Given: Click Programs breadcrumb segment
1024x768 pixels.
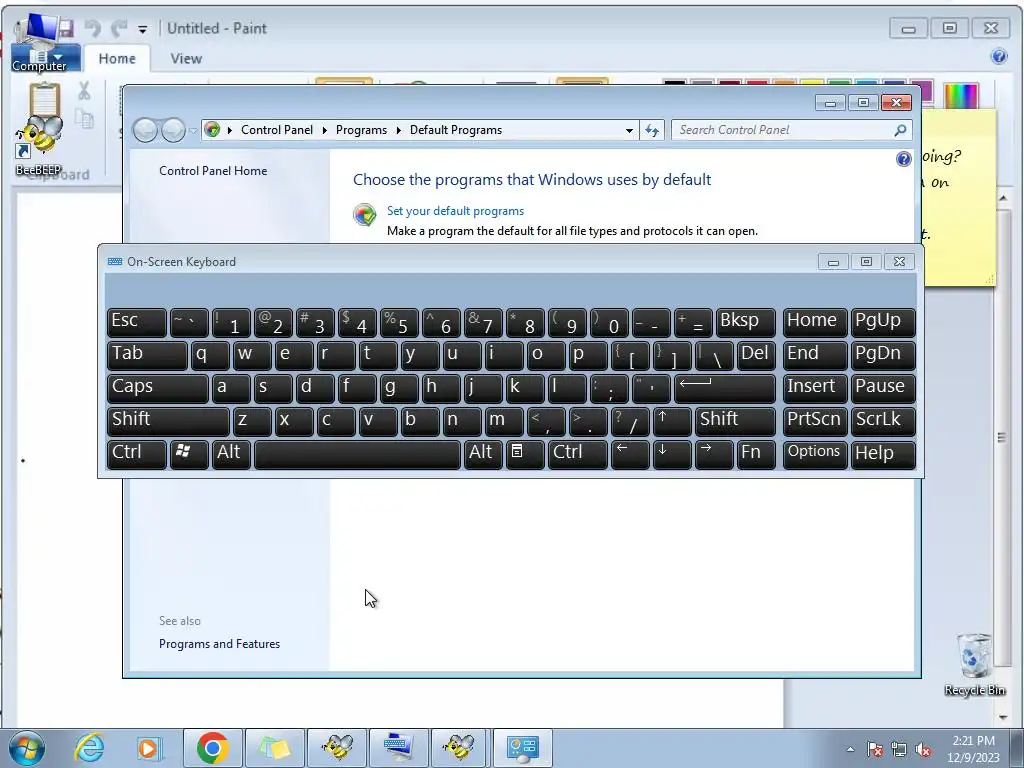Looking at the screenshot, I should (x=361, y=130).
